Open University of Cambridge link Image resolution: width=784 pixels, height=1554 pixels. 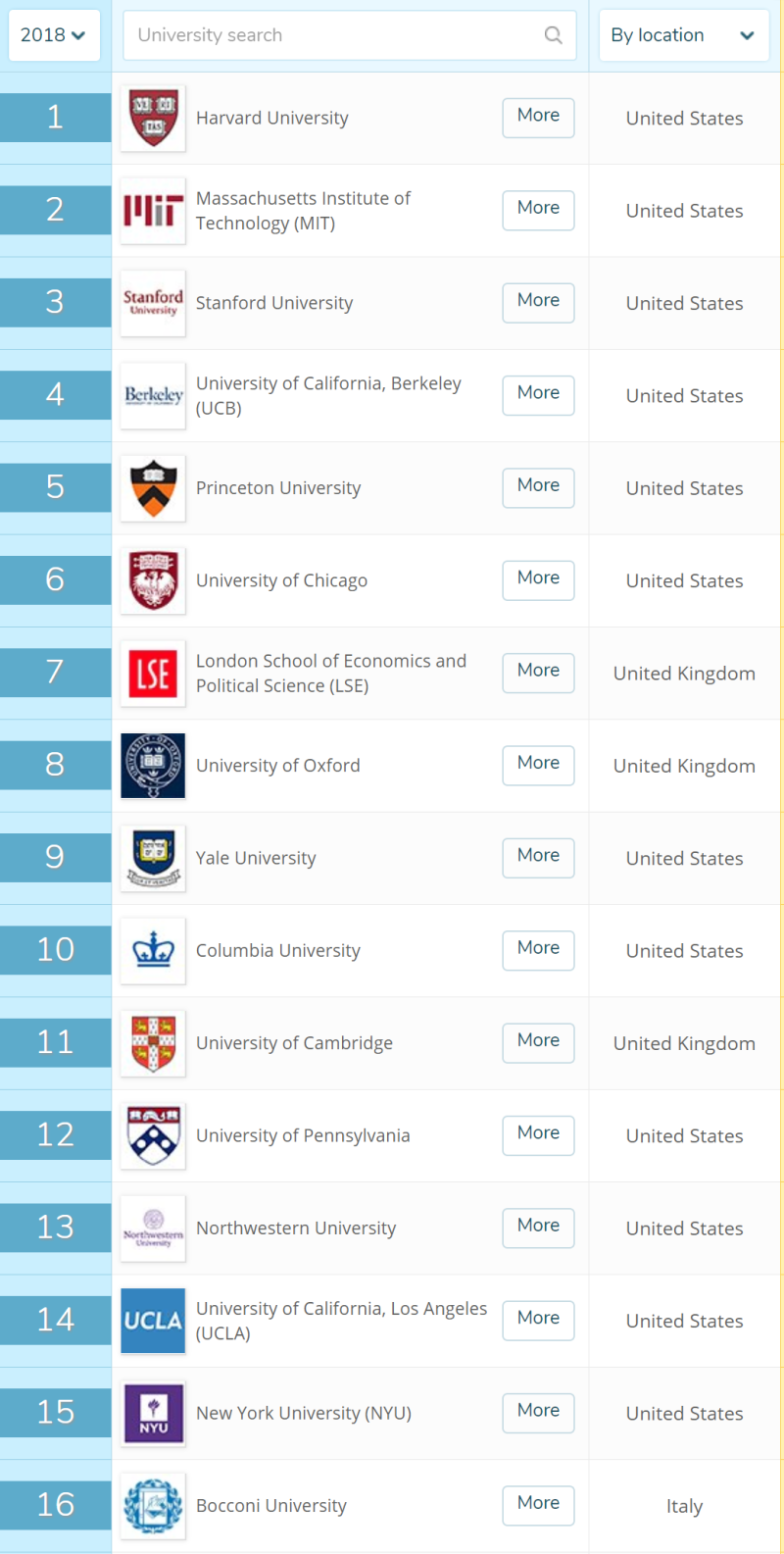(294, 1043)
